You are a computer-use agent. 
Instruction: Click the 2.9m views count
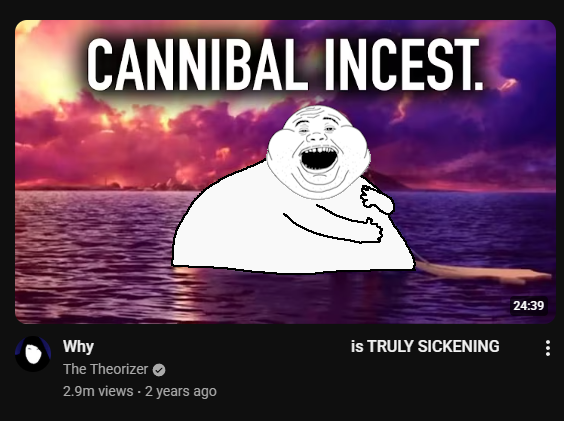click(x=98, y=391)
